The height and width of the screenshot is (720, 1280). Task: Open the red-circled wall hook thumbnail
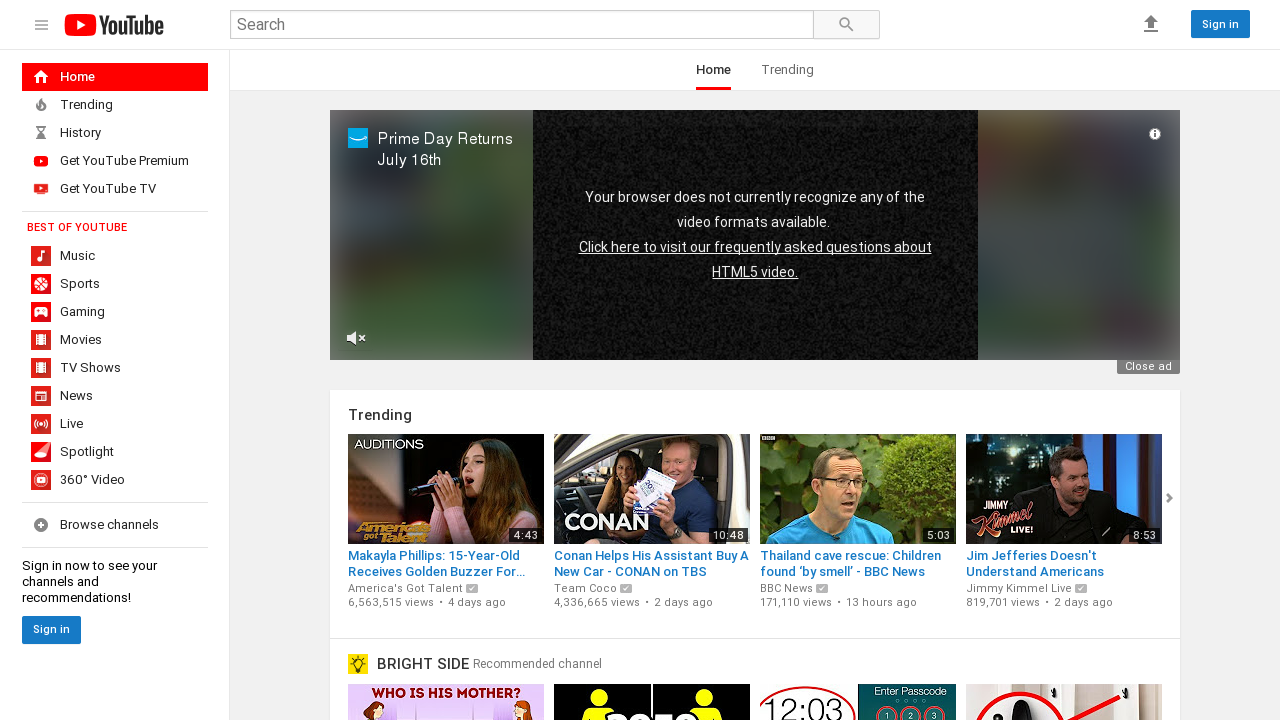1064,702
